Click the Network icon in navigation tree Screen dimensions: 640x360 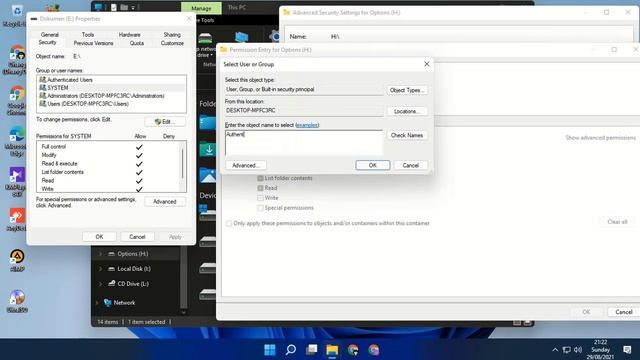(x=108, y=302)
